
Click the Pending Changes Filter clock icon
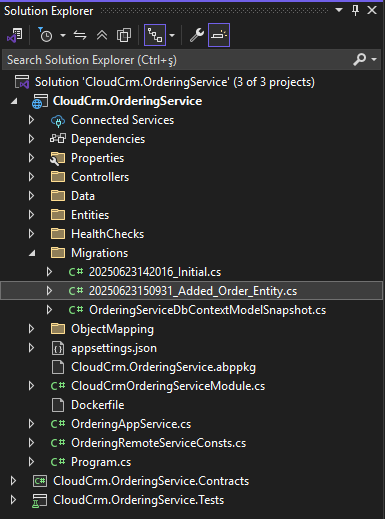(45, 35)
